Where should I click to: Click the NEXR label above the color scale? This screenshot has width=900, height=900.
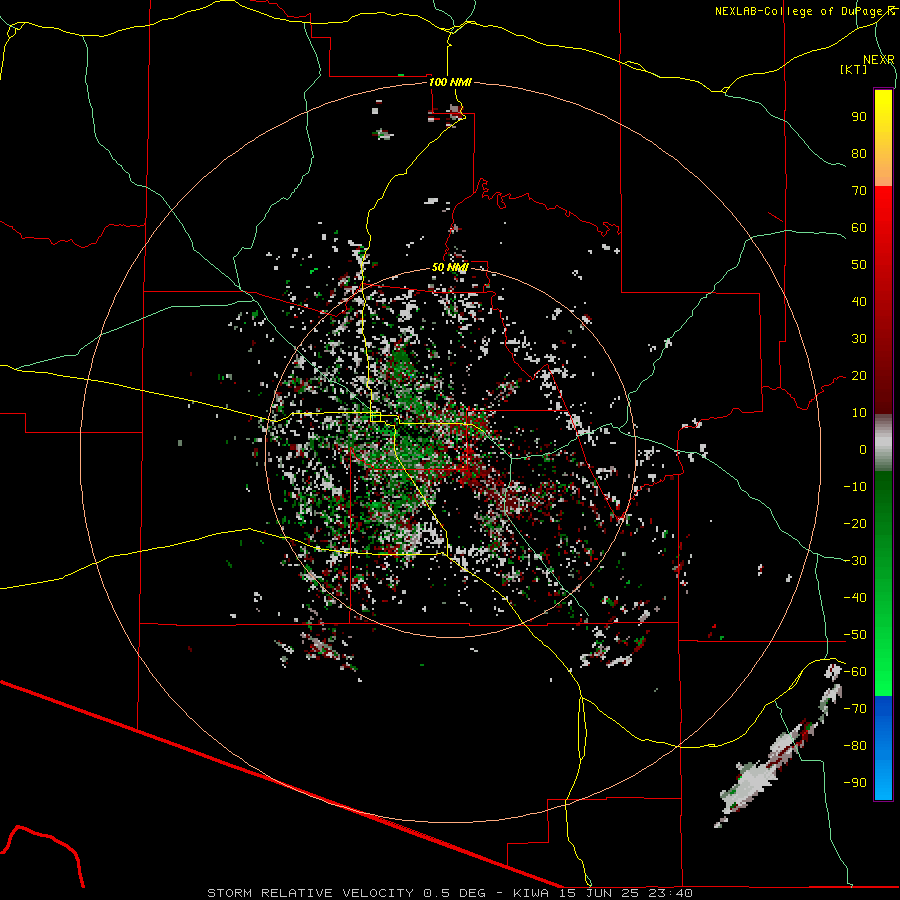[879, 60]
